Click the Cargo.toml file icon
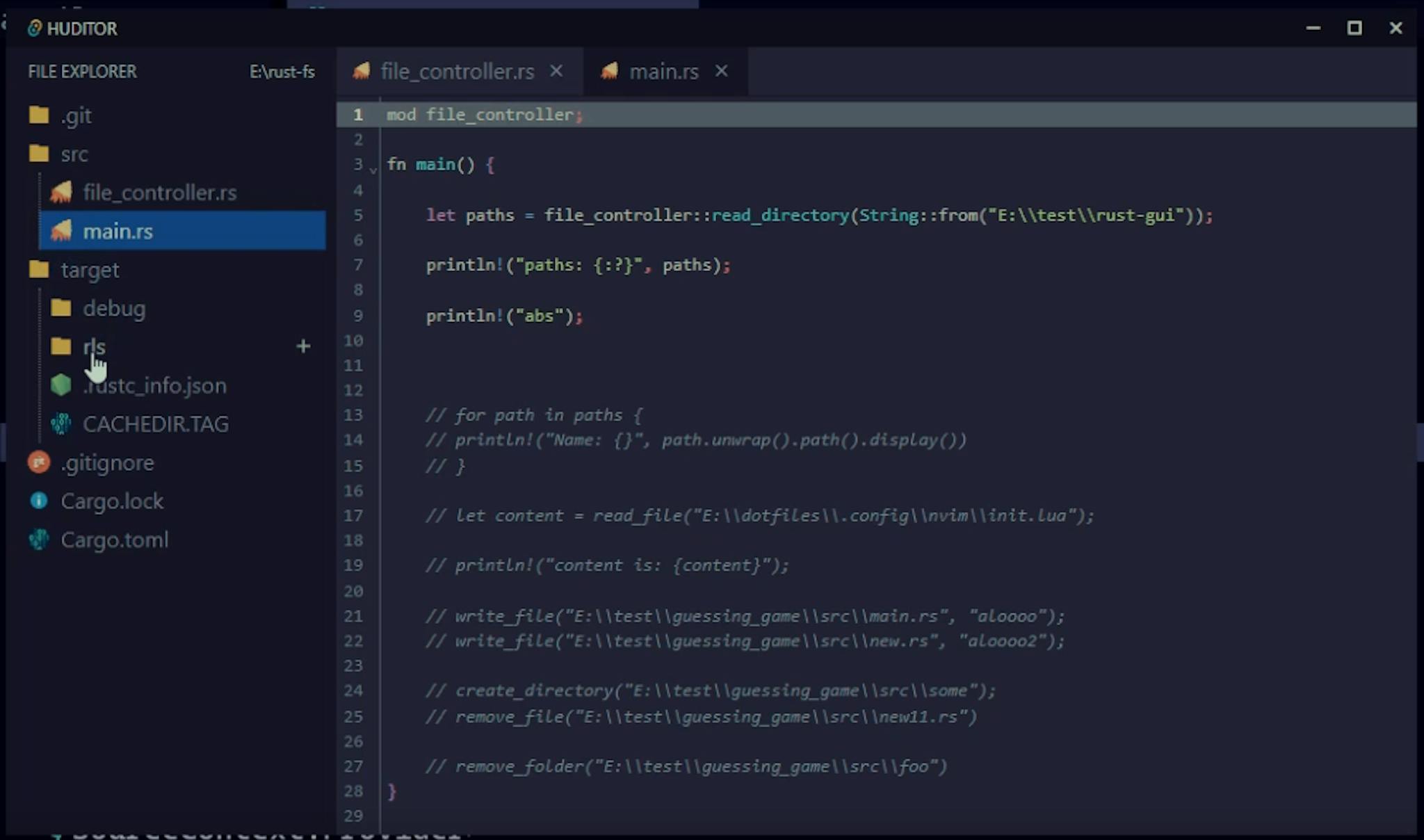This screenshot has width=1424, height=840. tap(39, 540)
